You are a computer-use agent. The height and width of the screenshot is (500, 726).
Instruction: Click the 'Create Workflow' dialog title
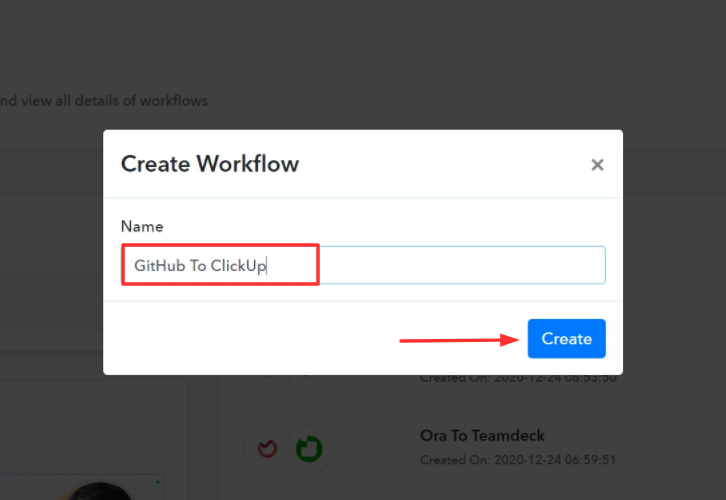pyautogui.click(x=210, y=164)
